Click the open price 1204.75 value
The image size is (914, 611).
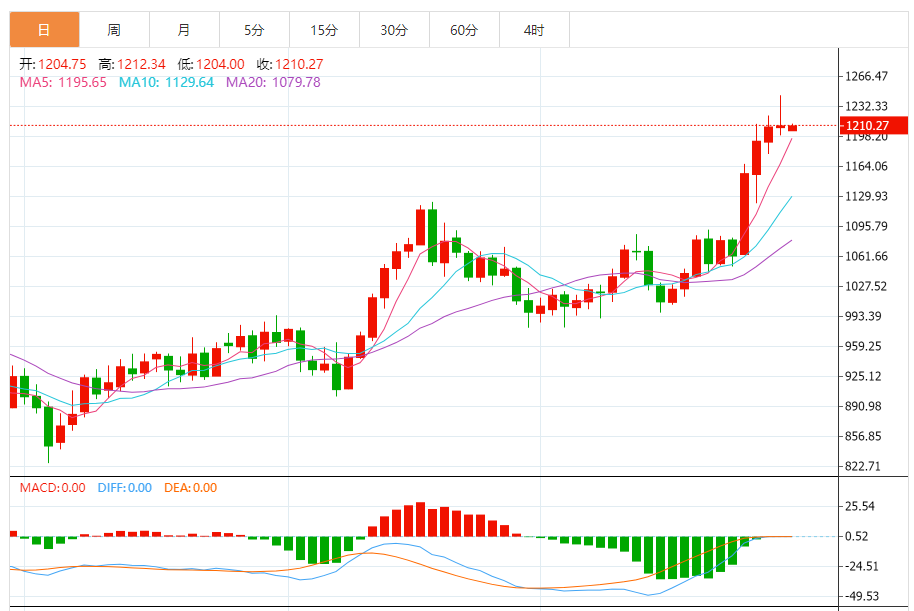click(x=62, y=64)
